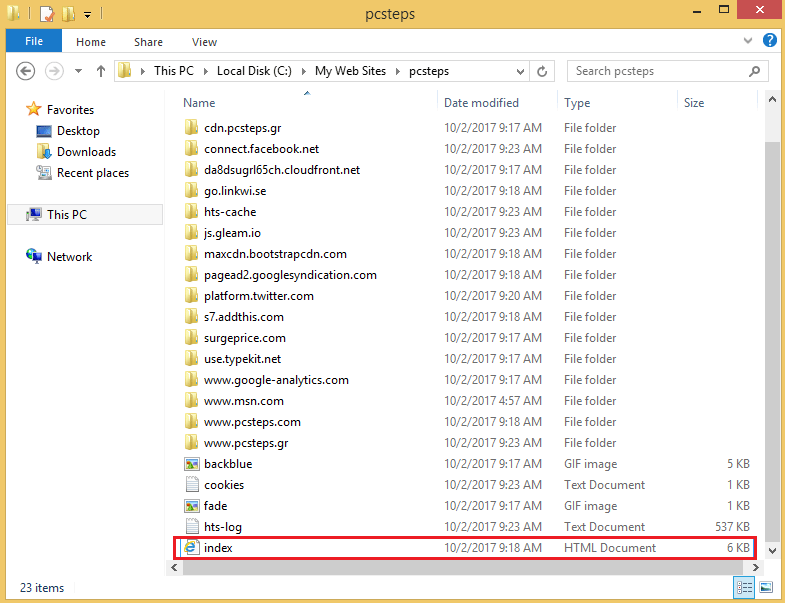
Task: Select the backblue GIF image icon
Action: click(192, 464)
